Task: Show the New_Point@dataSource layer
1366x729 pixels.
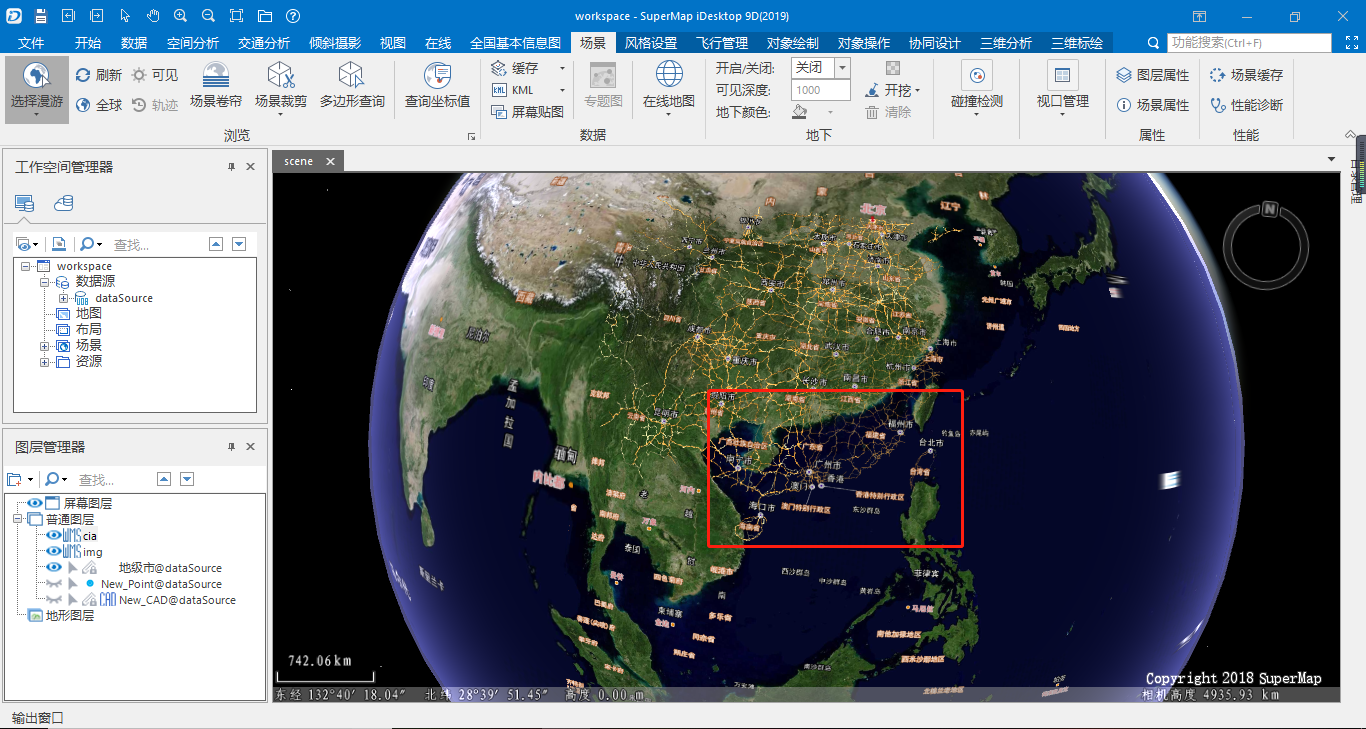Action: (54, 584)
